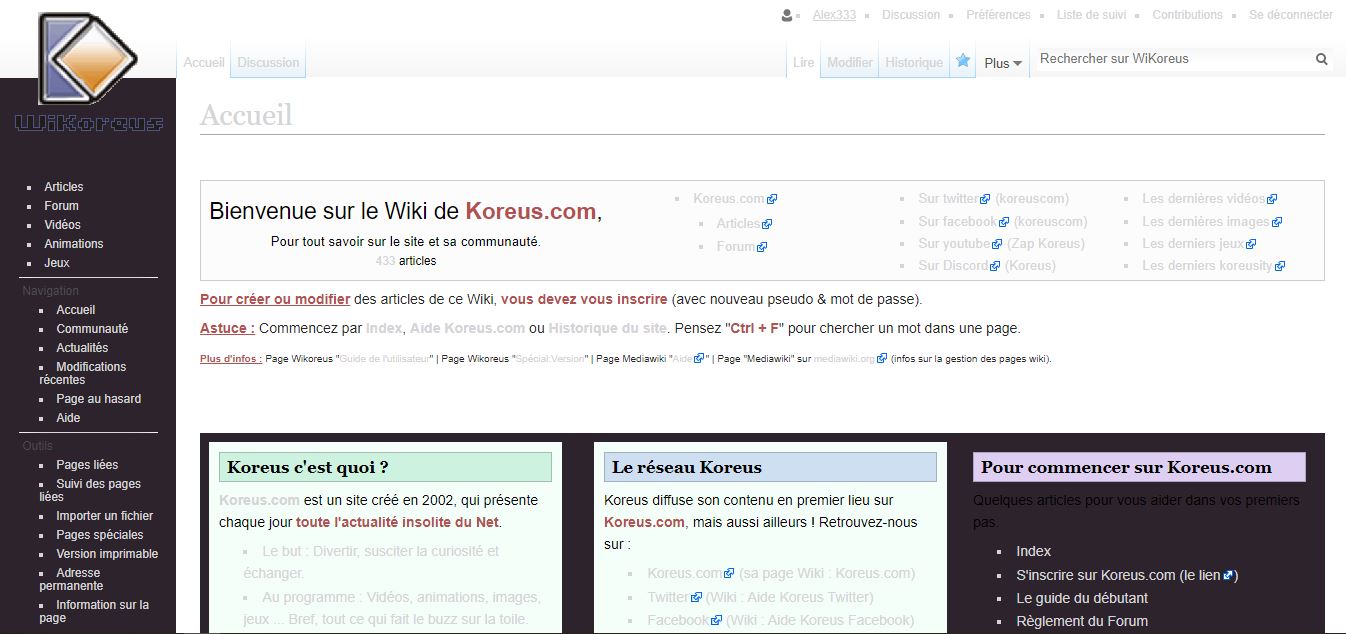Open the Forum link in the sidebar
The height and width of the screenshot is (634, 1346).
pos(61,206)
